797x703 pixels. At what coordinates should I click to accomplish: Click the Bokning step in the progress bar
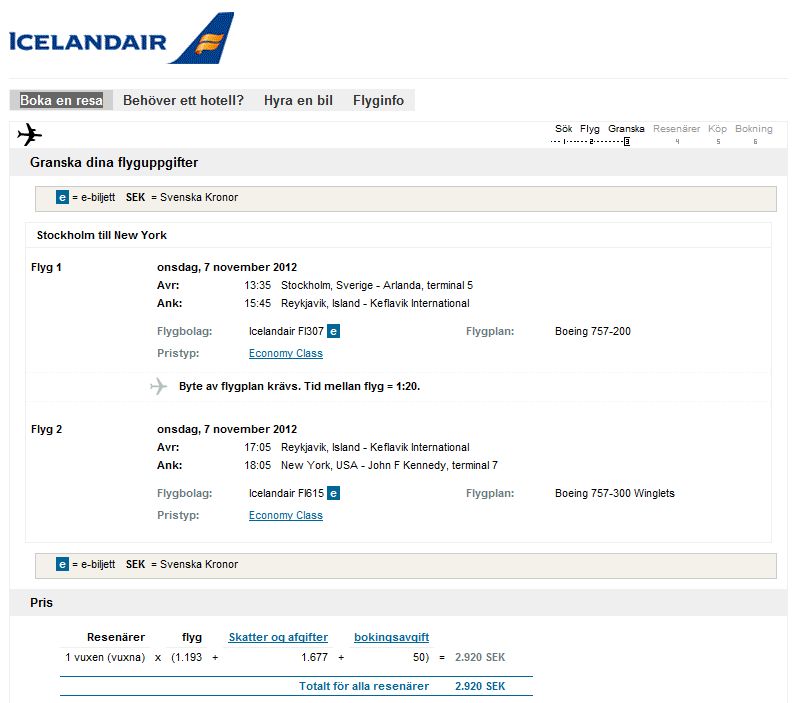coord(754,129)
